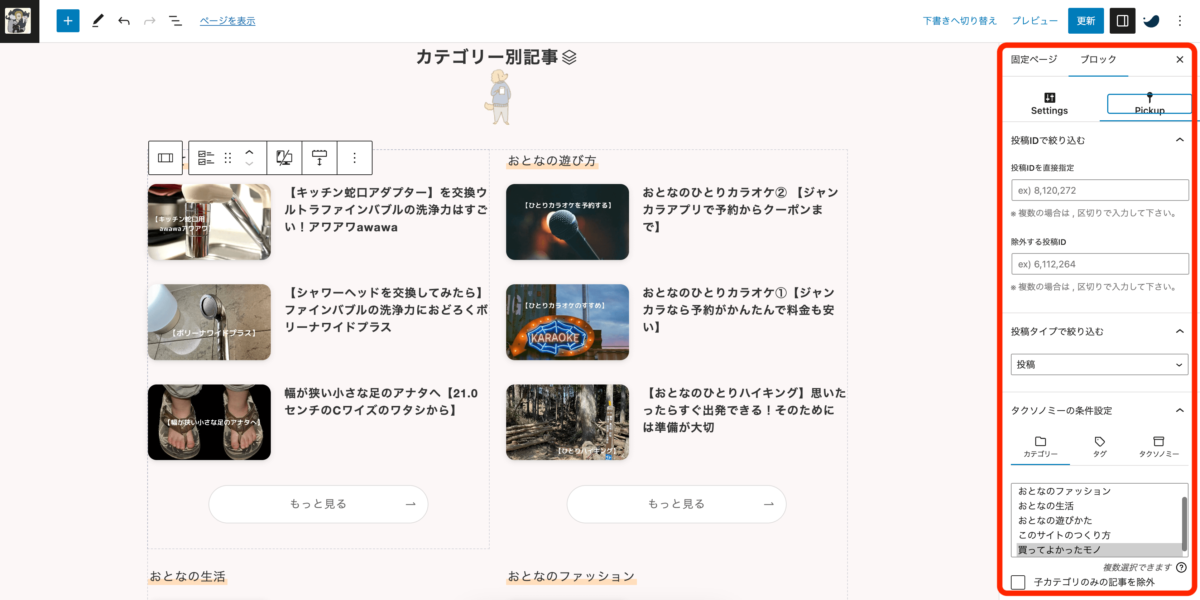Click the おとなの遊び方 section heading
The height and width of the screenshot is (600, 1200).
tap(552, 161)
